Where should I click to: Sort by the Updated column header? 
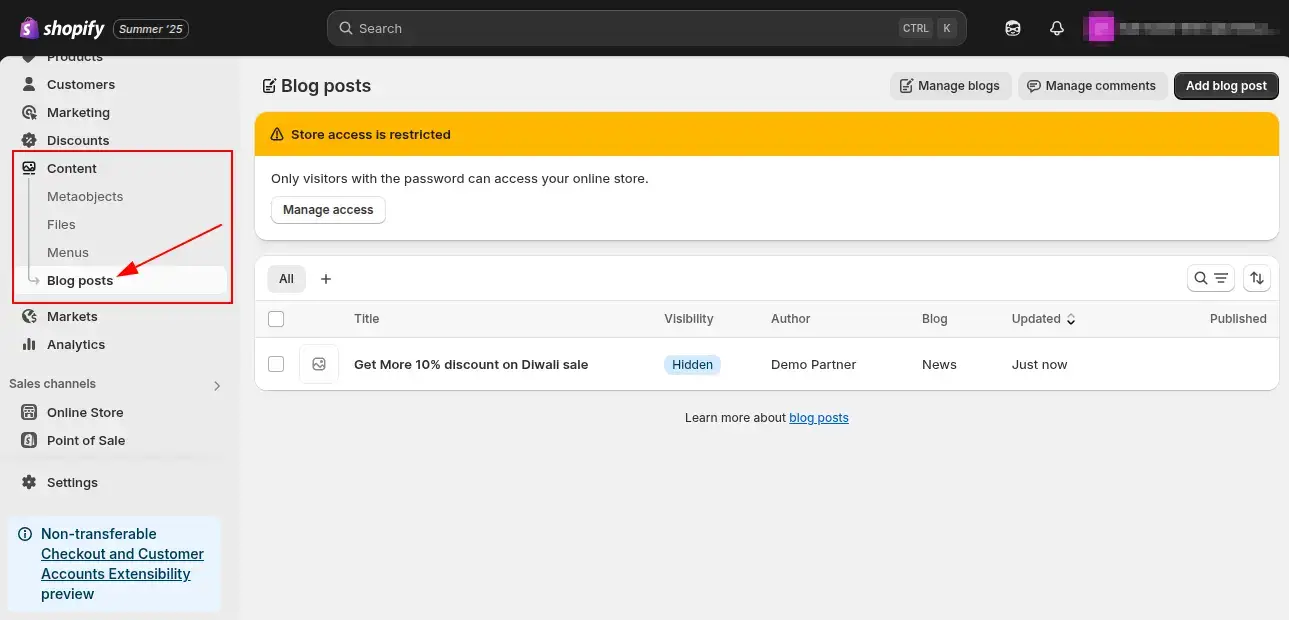coord(1043,319)
